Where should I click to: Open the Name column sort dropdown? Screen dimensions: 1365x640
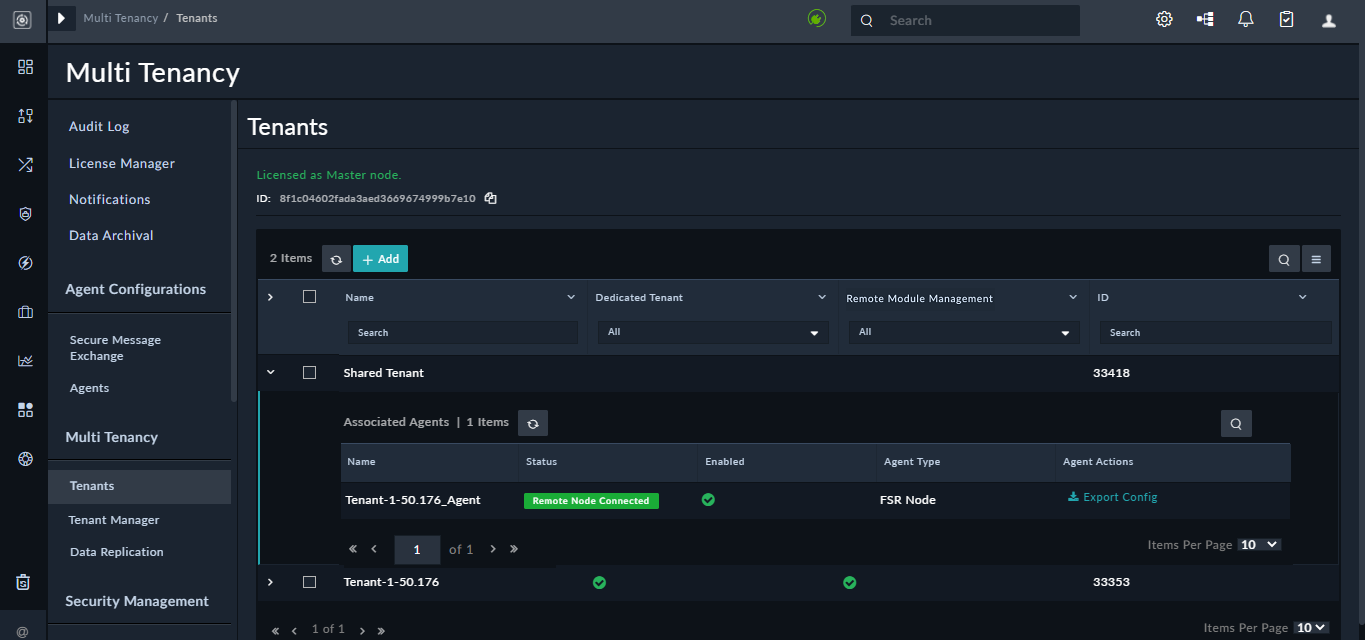[571, 297]
